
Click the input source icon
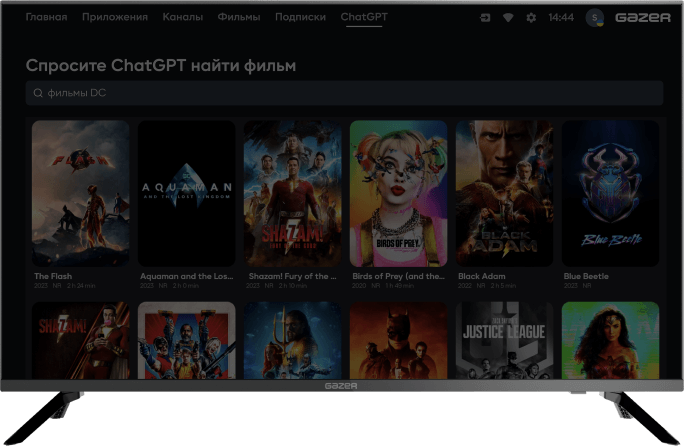[x=485, y=17]
